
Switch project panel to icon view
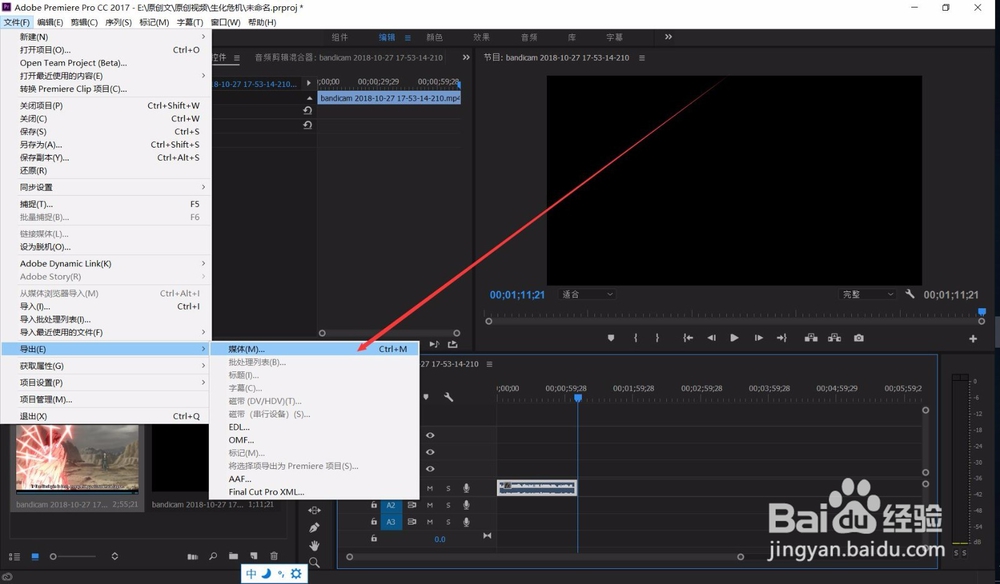(35, 557)
